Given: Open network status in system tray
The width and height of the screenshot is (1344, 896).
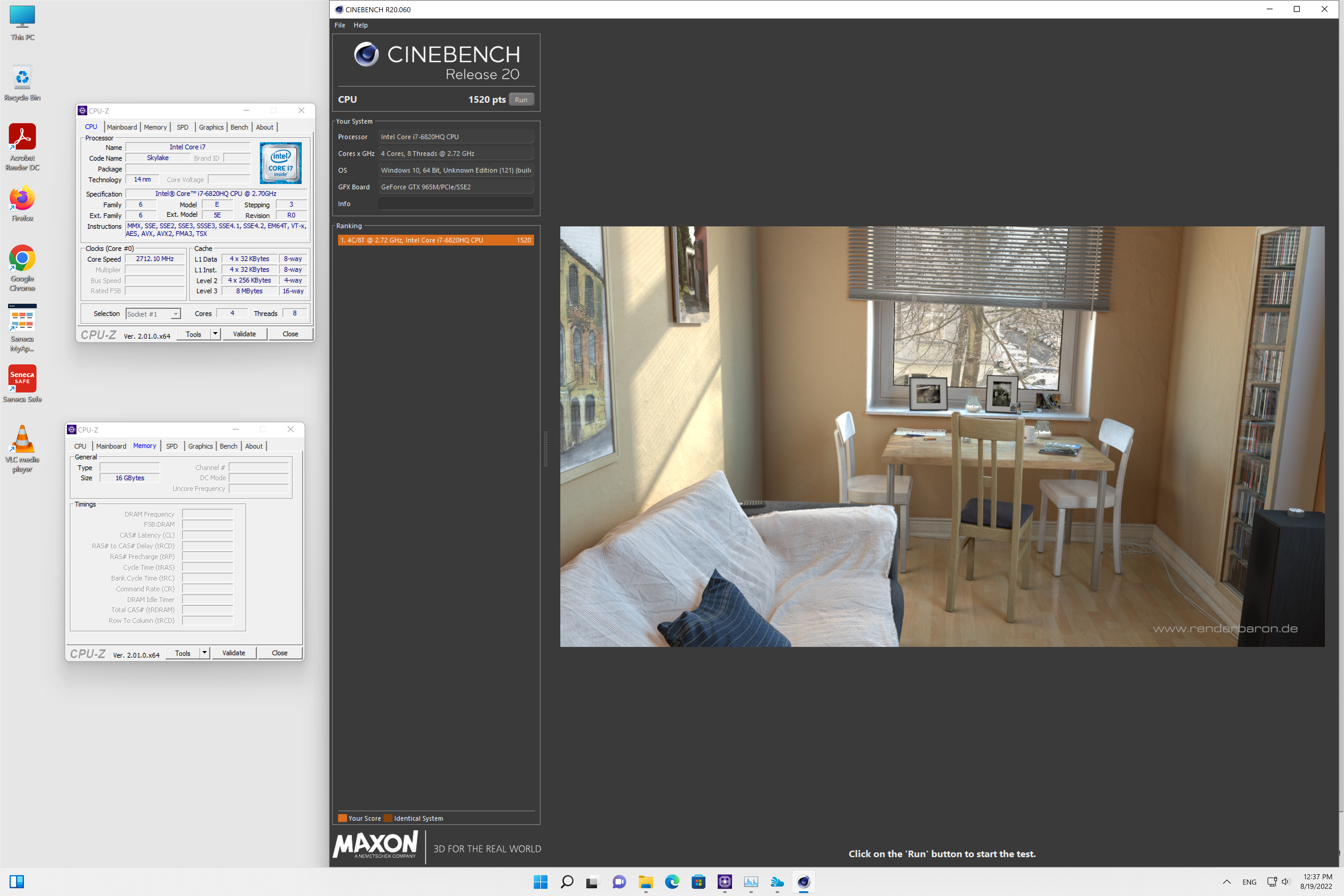Looking at the screenshot, I should tap(1272, 882).
